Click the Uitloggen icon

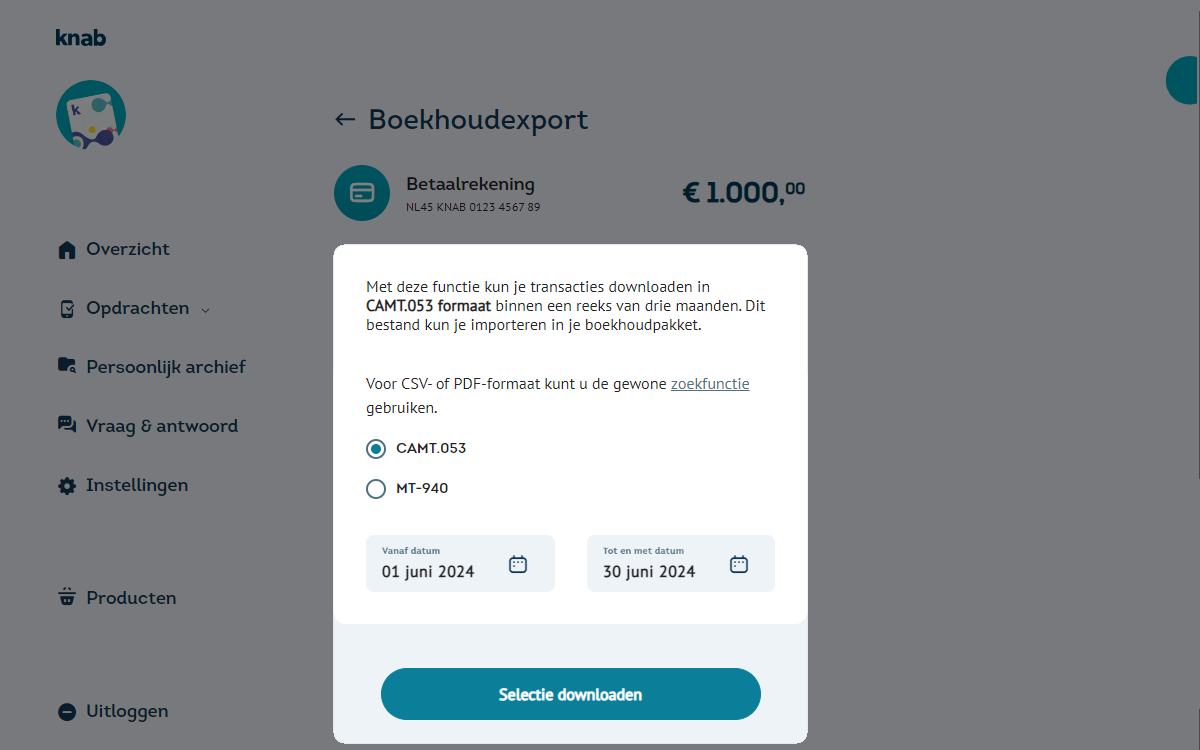pos(67,712)
